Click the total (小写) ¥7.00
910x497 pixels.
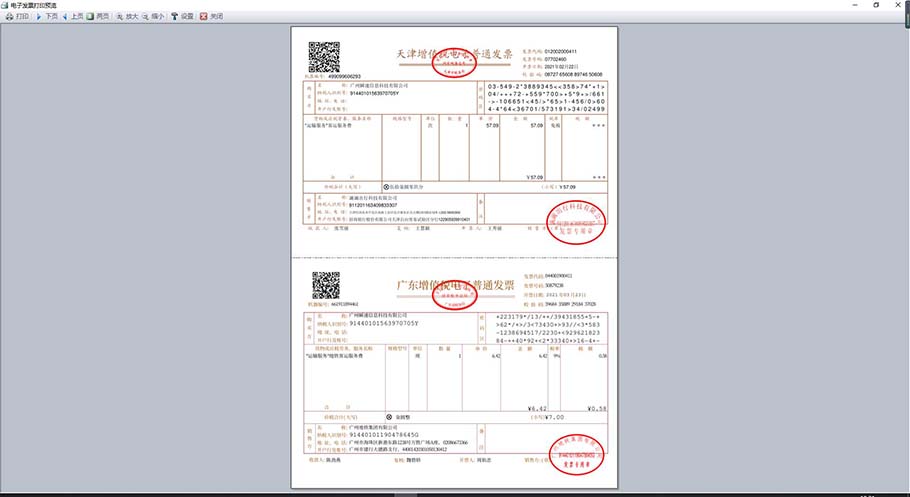click(x=556, y=417)
